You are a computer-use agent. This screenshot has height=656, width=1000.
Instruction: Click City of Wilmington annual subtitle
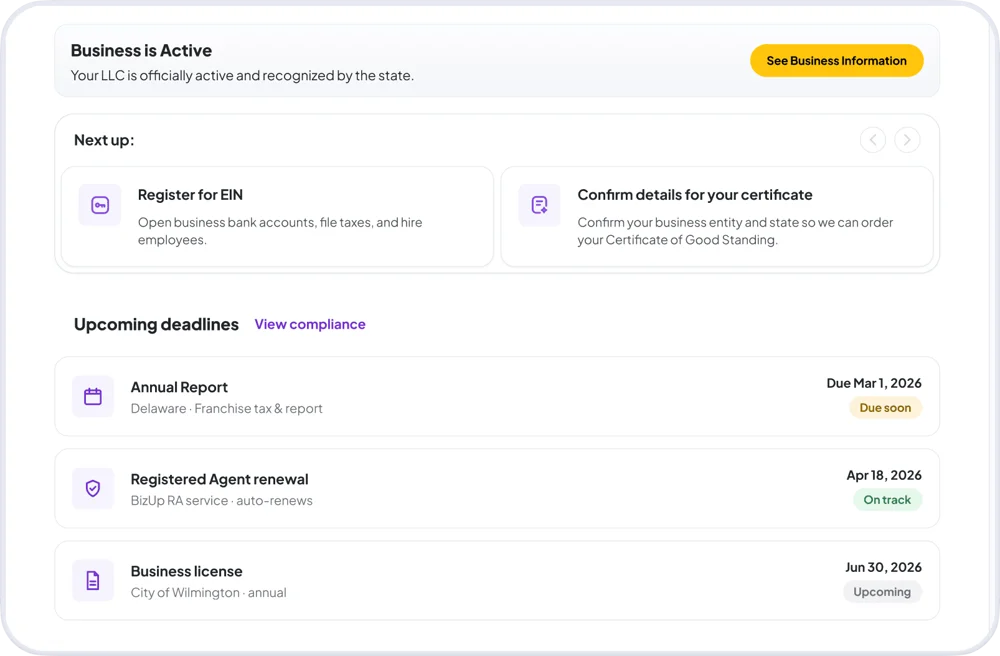click(x=209, y=593)
